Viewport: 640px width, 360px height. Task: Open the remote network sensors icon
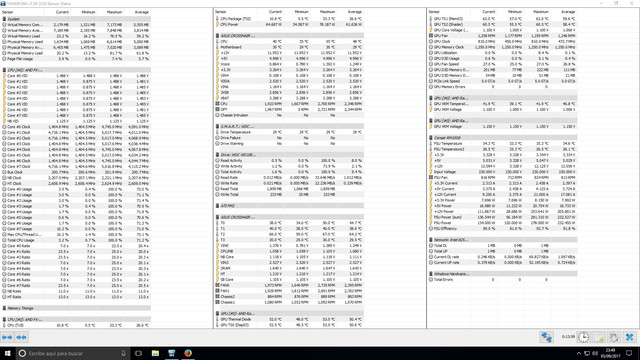547,337
